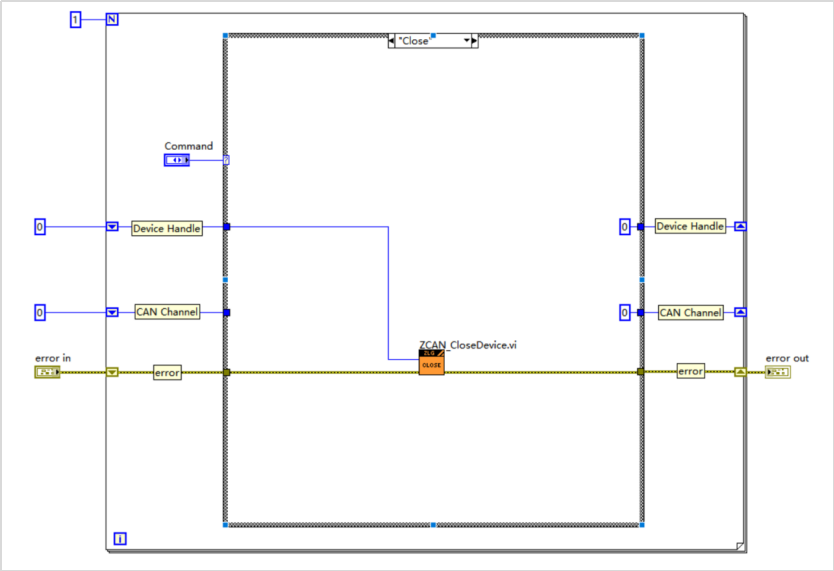Select the error in cluster terminal
Viewport: 834px width, 571px height.
pyautogui.click(x=47, y=372)
